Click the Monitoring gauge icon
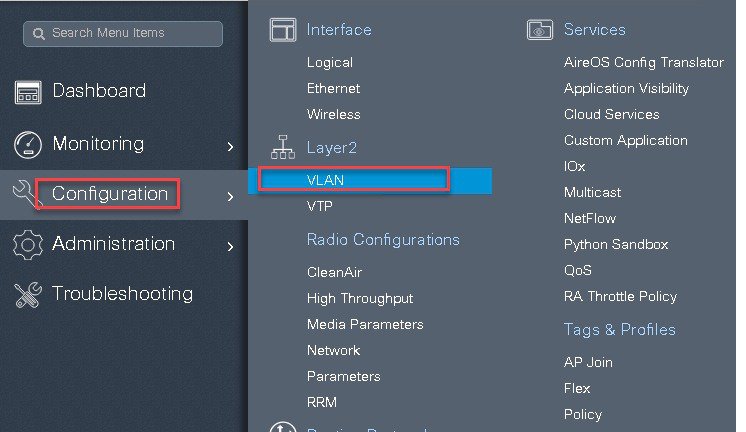Viewport: 746px width, 432px height. [x=28, y=144]
